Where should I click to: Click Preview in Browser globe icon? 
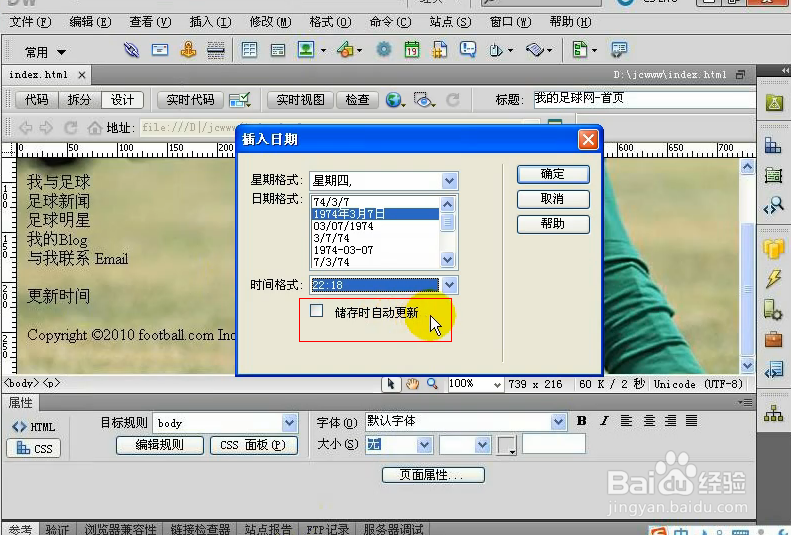coord(393,100)
